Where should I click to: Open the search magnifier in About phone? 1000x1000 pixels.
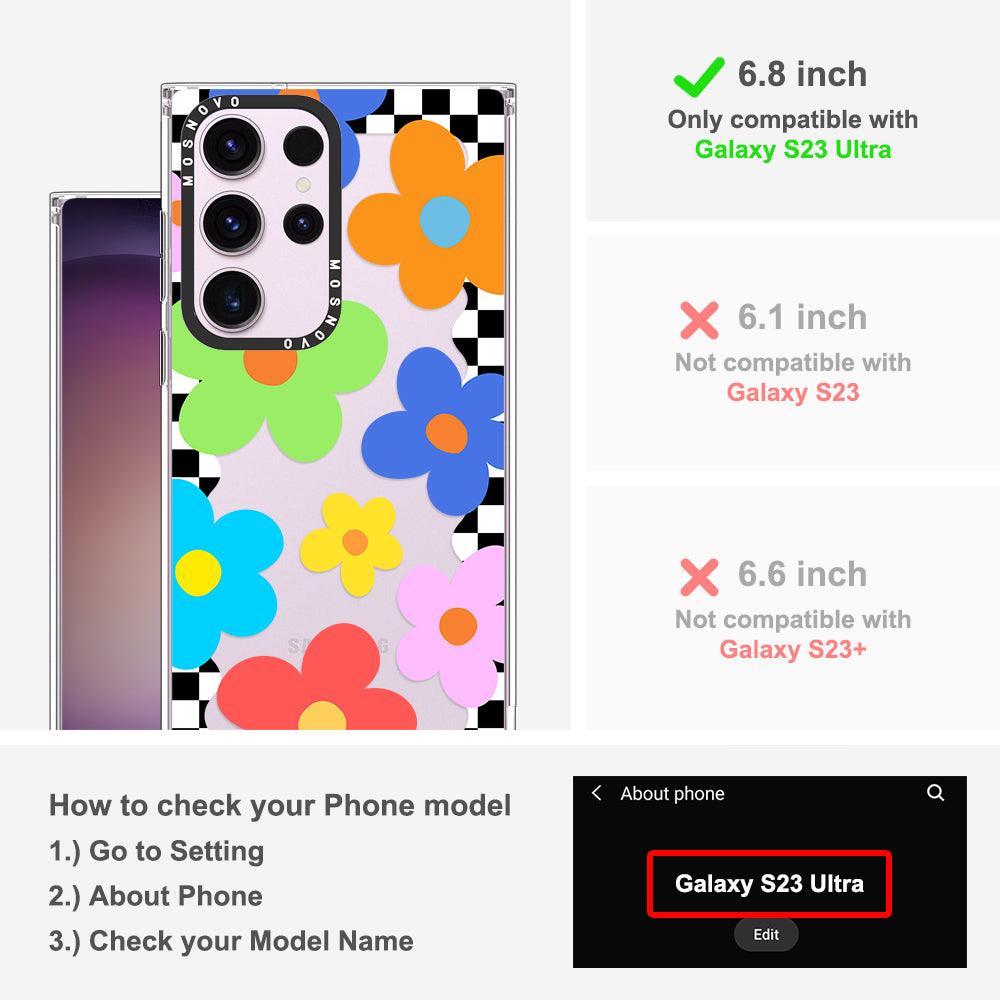tap(935, 793)
